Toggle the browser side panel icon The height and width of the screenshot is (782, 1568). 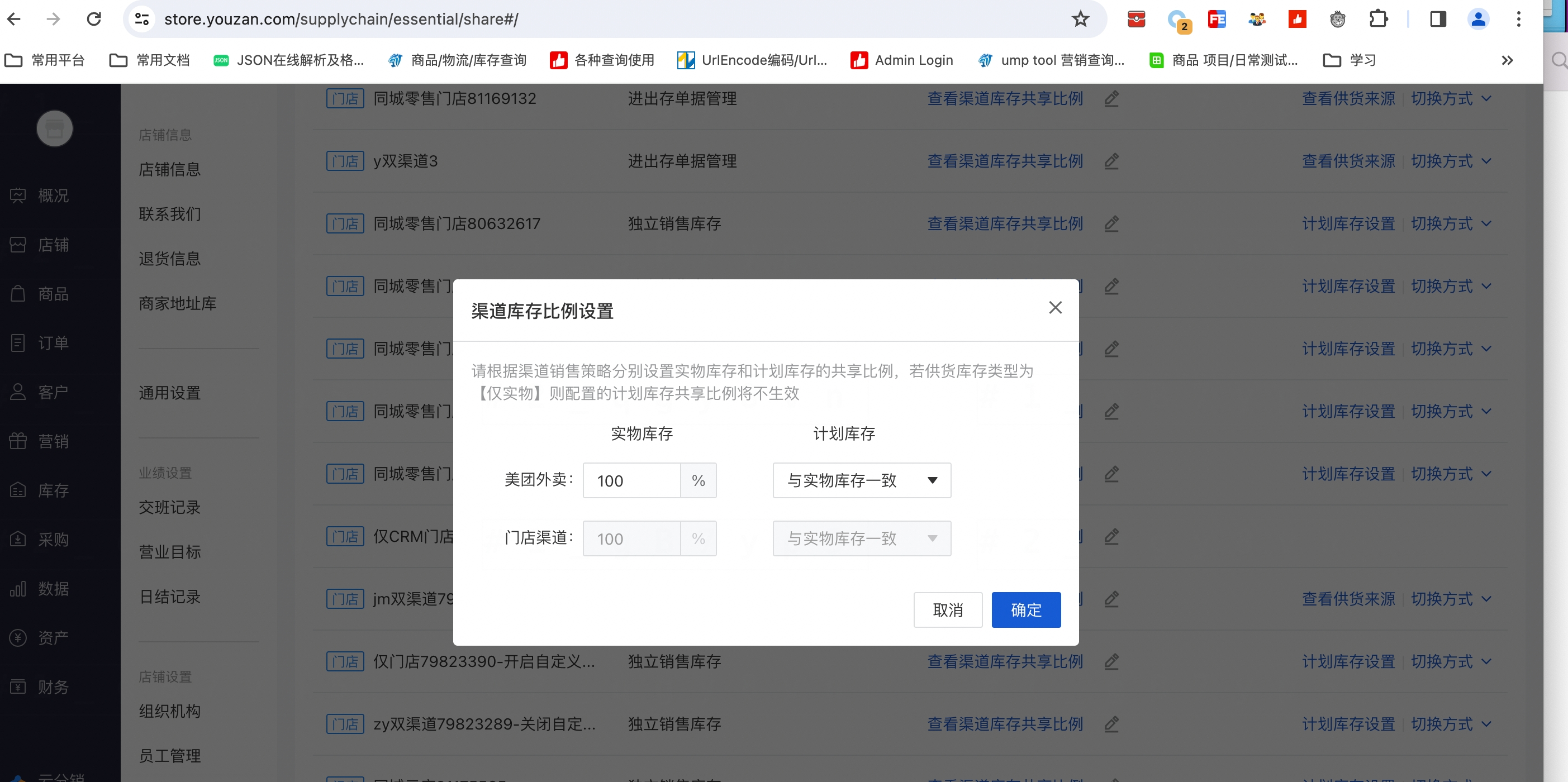point(1438,19)
